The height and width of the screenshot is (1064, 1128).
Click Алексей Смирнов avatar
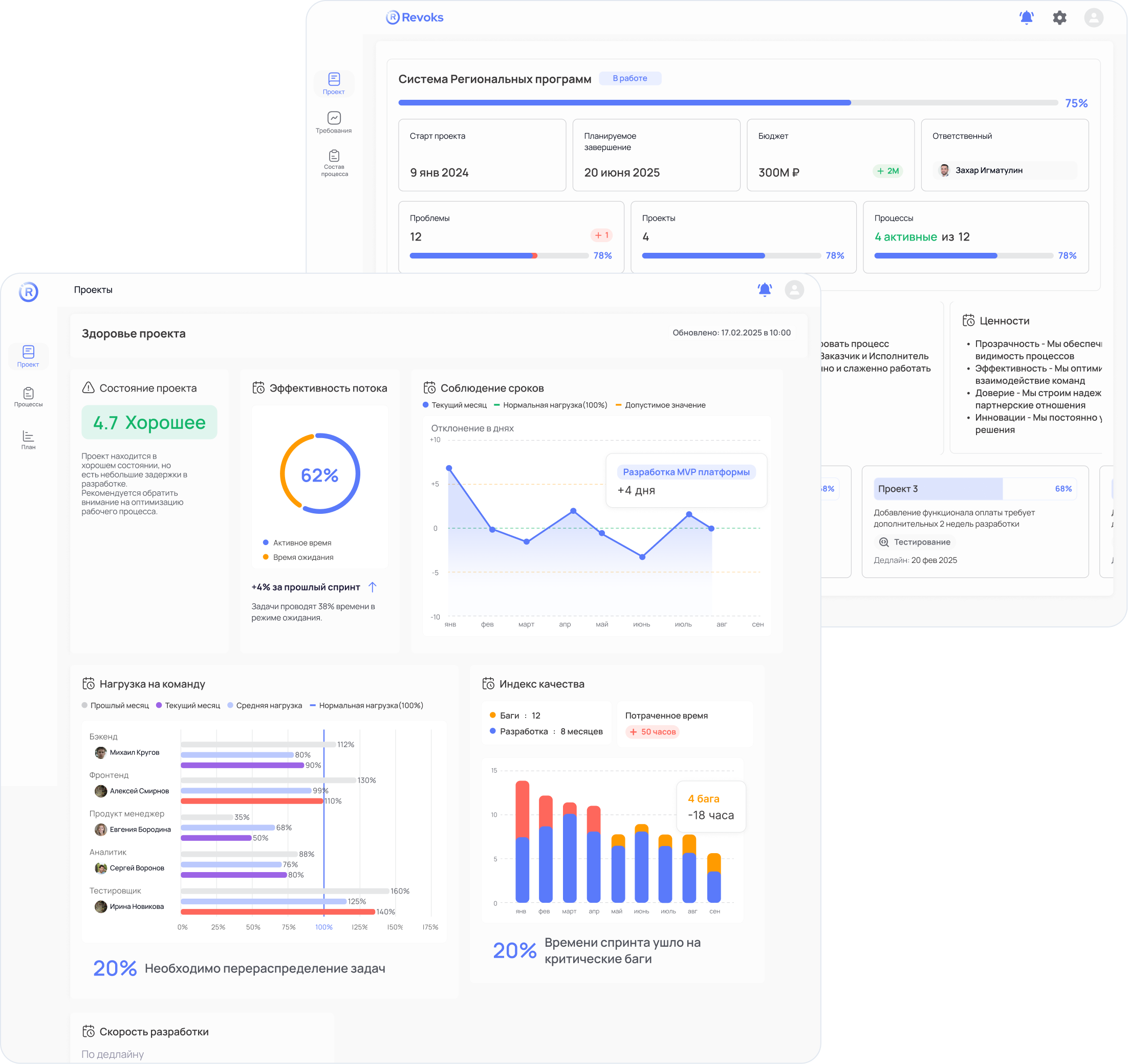[100, 791]
